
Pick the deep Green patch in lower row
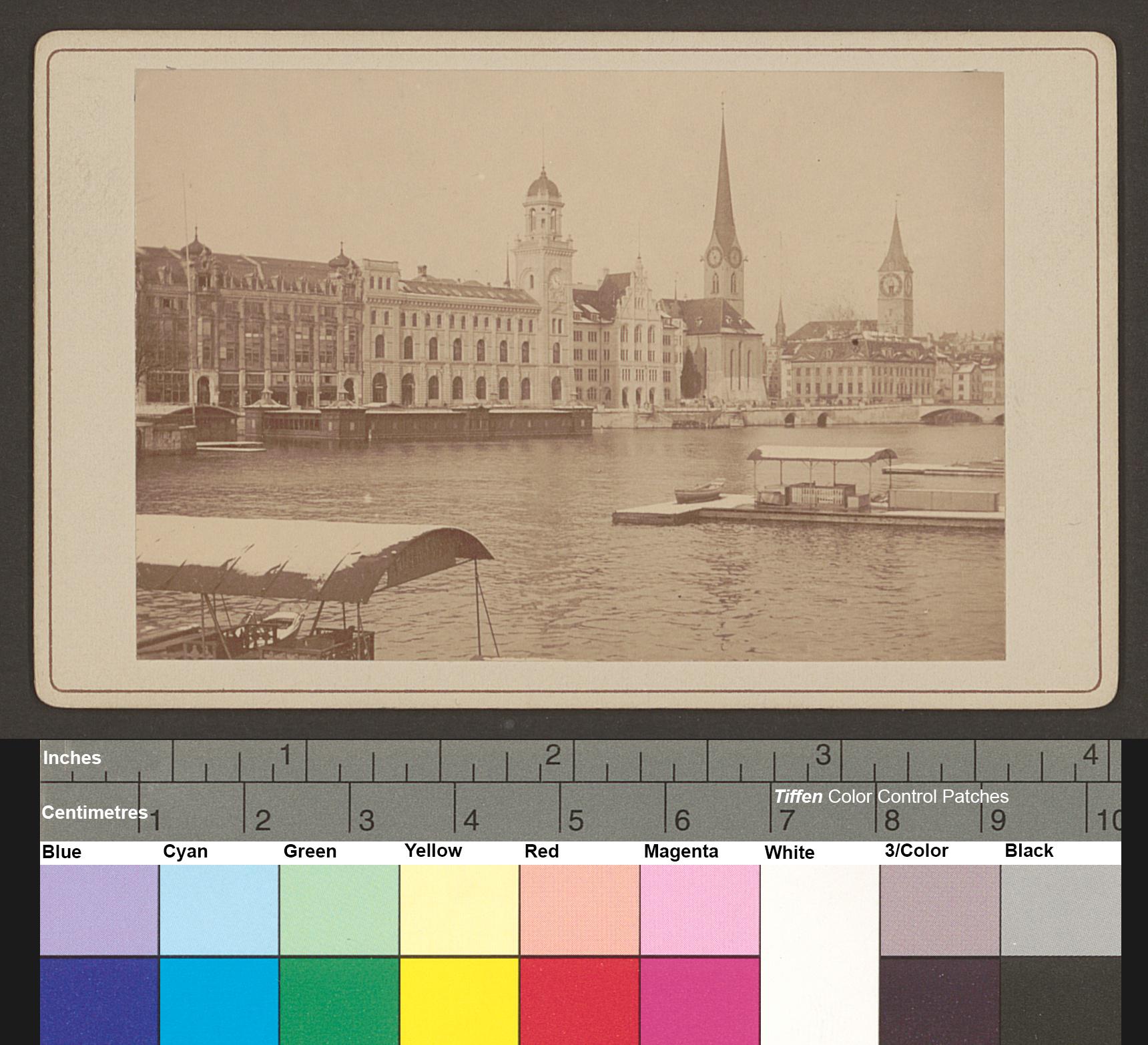click(x=339, y=1002)
